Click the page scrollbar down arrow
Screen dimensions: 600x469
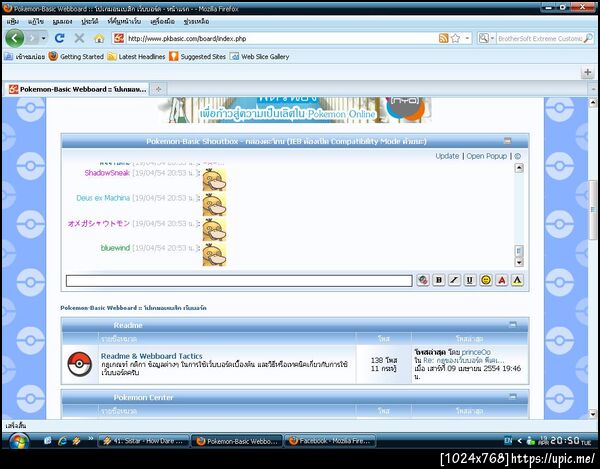click(593, 414)
